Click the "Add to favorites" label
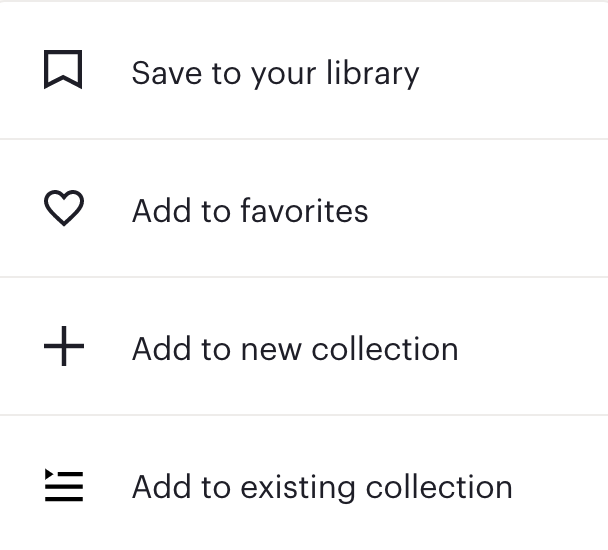This screenshot has height=550, width=608. click(250, 211)
